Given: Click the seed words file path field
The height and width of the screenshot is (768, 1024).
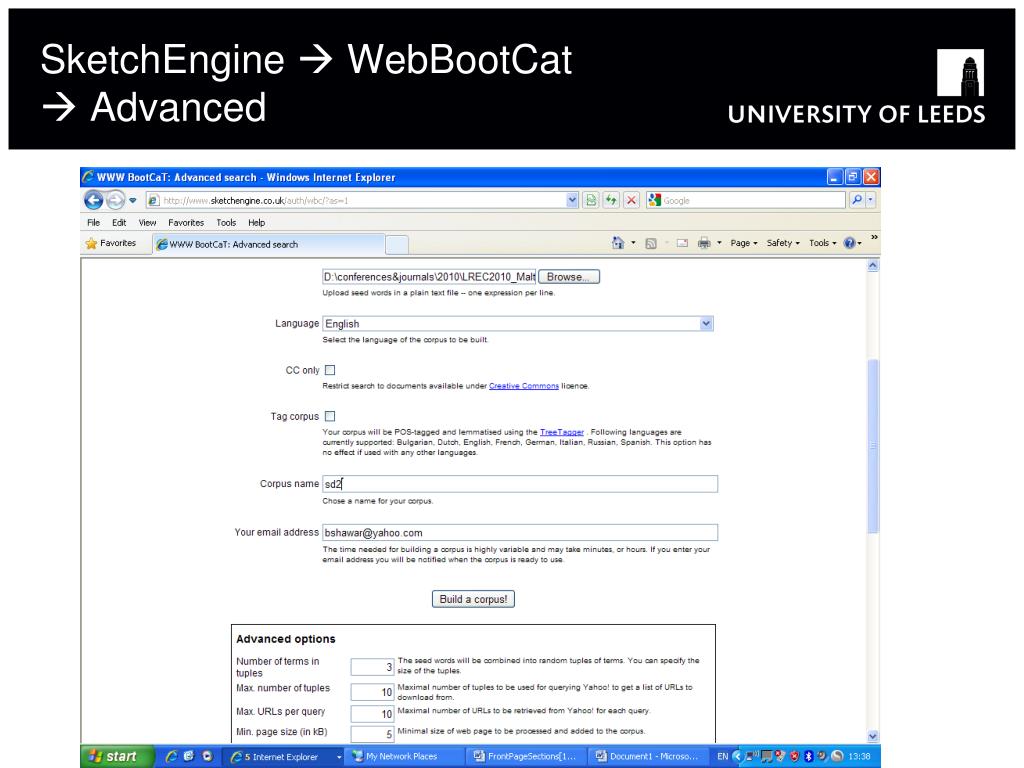Looking at the screenshot, I should tap(429, 277).
